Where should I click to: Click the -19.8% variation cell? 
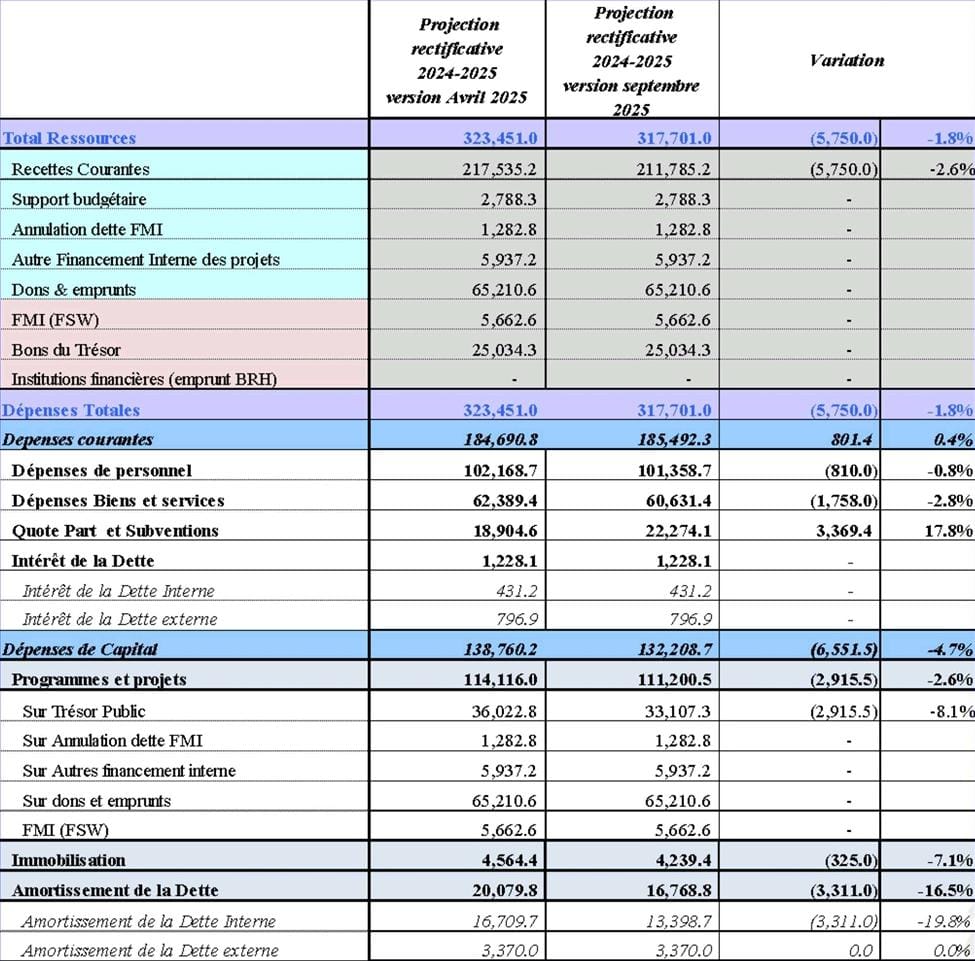948,921
